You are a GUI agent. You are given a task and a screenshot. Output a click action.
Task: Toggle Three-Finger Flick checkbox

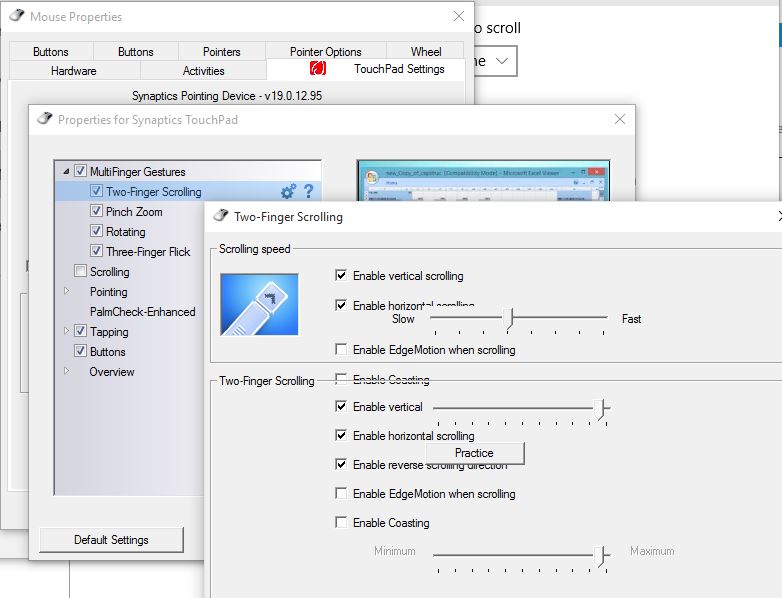(96, 251)
